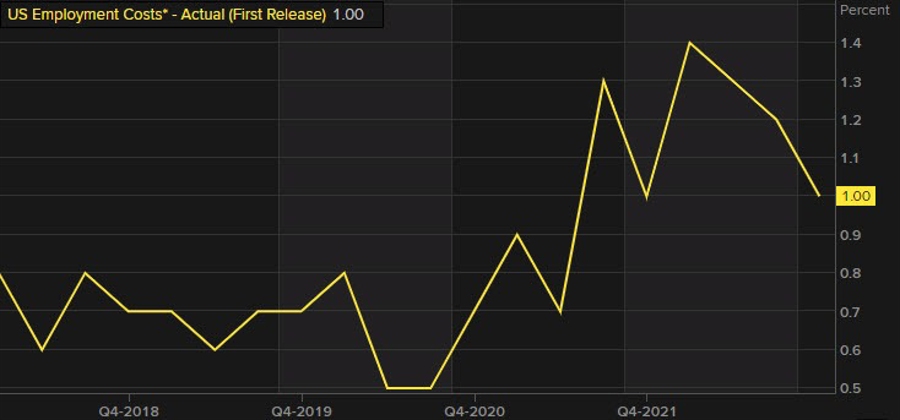Click the 1.1 y-axis tick label
Image resolution: width=900 pixels, height=420 pixels.
851,158
